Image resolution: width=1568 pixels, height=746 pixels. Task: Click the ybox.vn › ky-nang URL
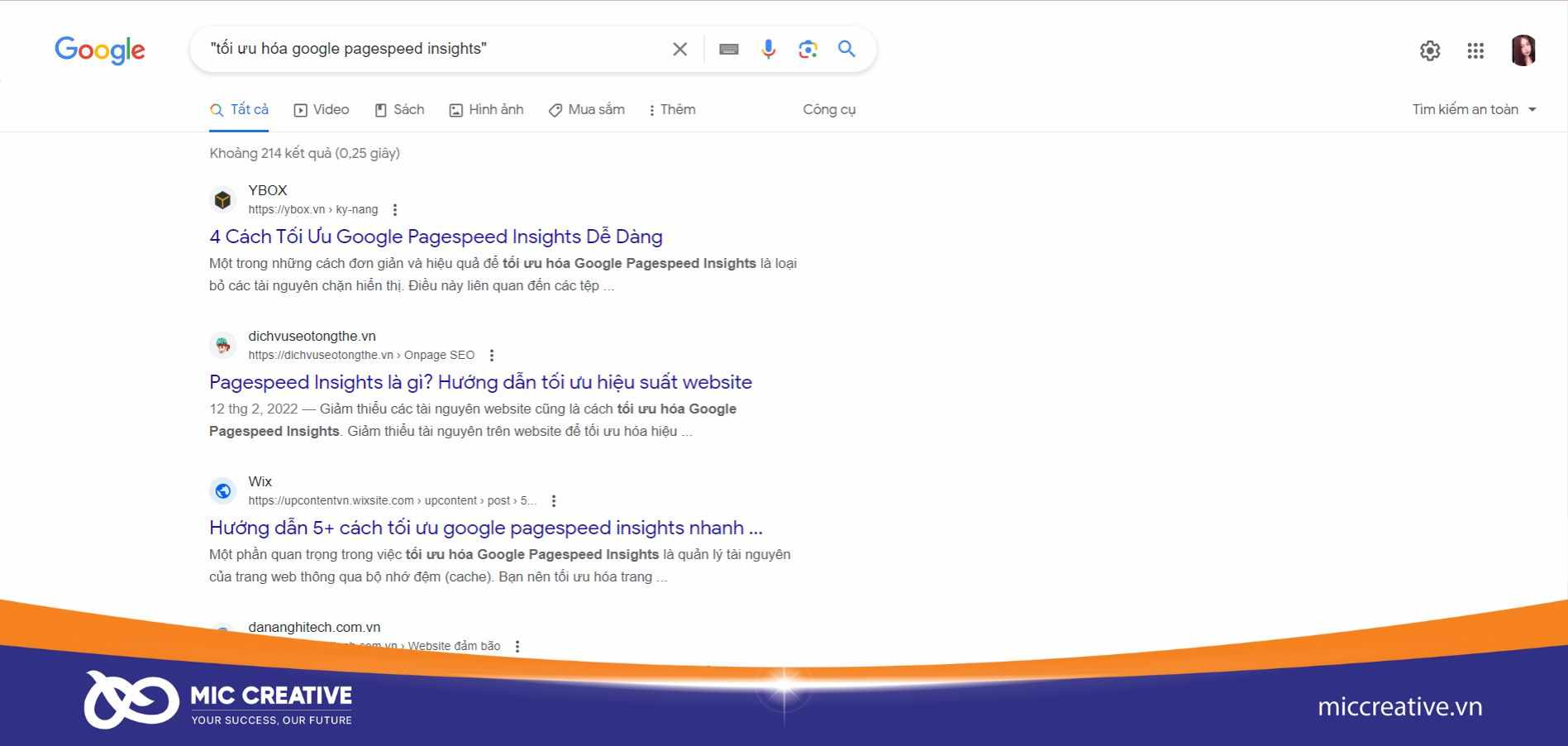tap(312, 209)
